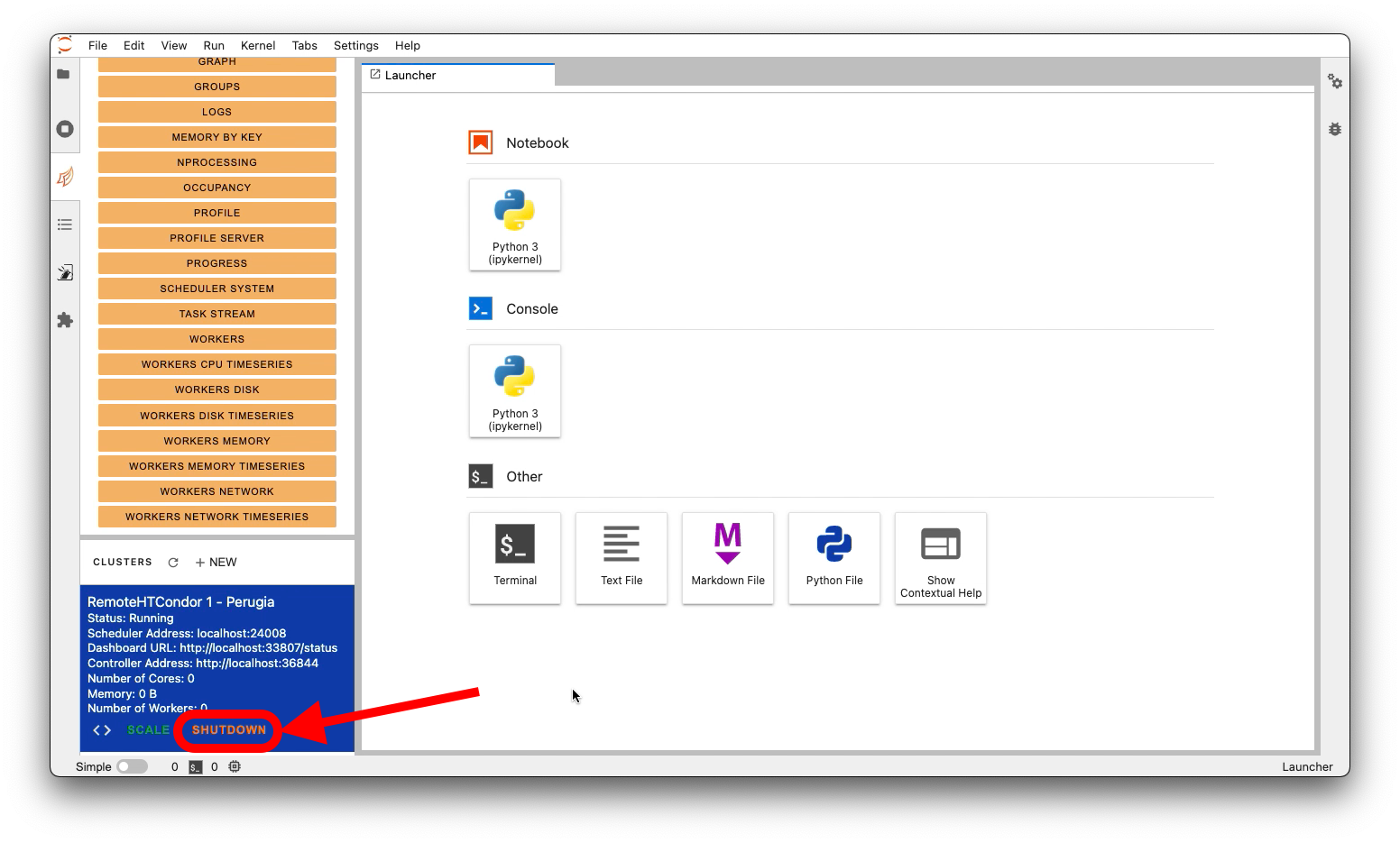Image resolution: width=1400 pixels, height=843 pixels.
Task: Create a new Text File
Action: pyautogui.click(x=622, y=558)
